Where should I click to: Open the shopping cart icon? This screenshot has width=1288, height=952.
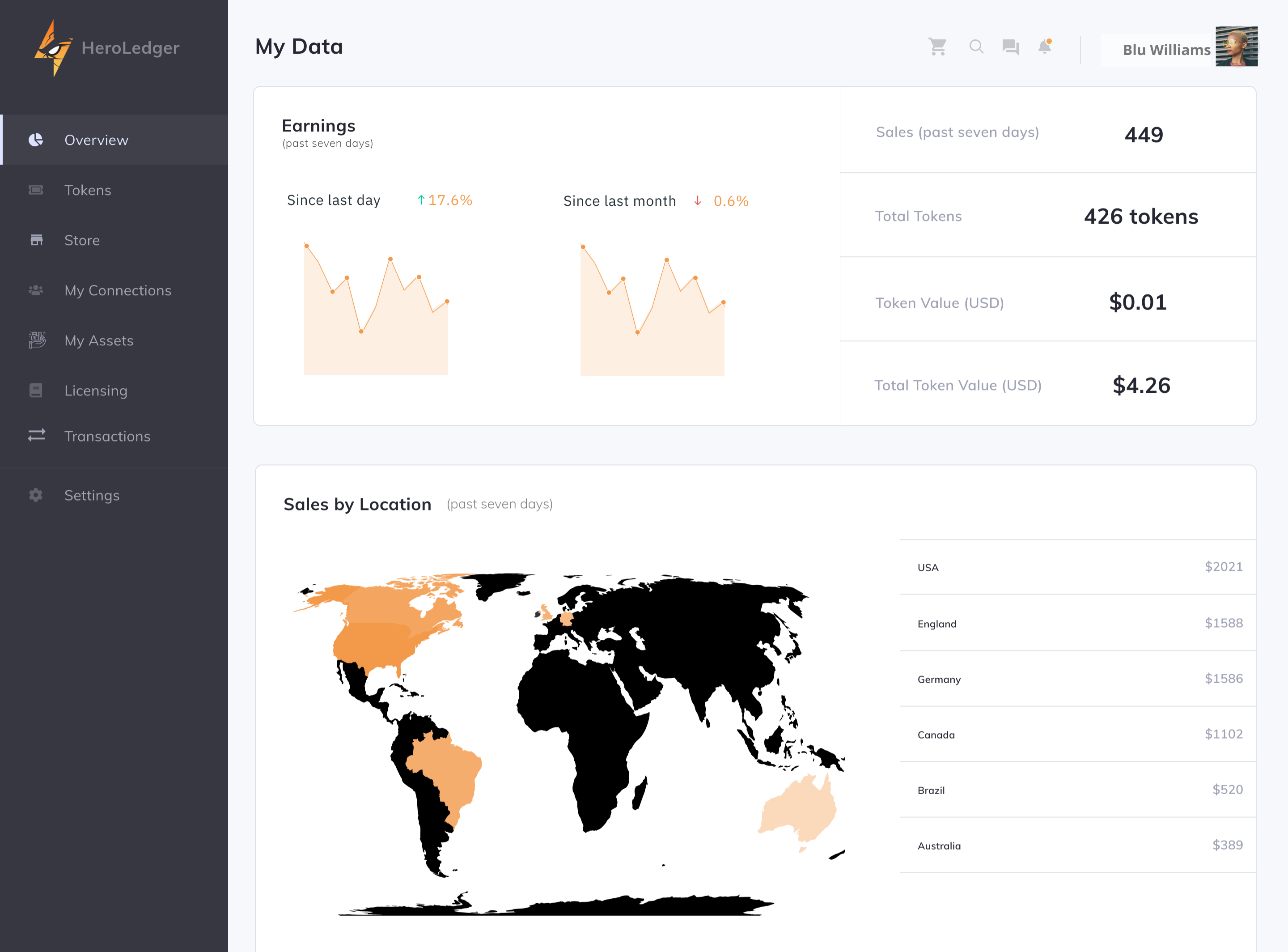(x=937, y=47)
